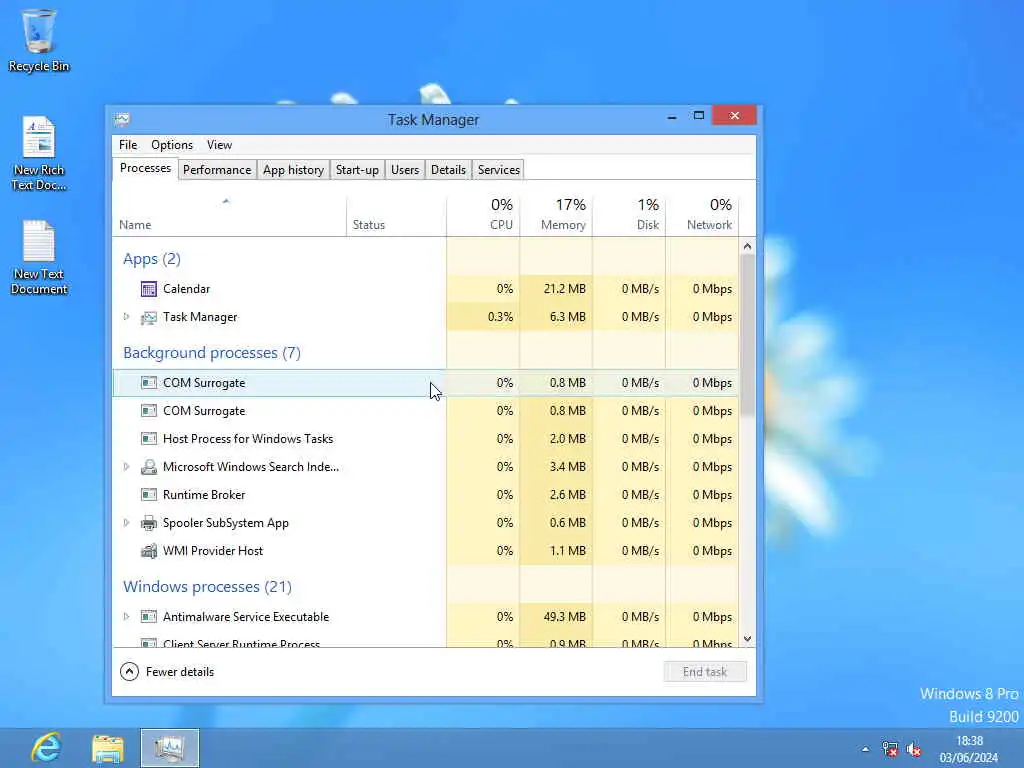The height and width of the screenshot is (768, 1024).
Task: Select the Runtime Broker row name
Action: coord(204,495)
